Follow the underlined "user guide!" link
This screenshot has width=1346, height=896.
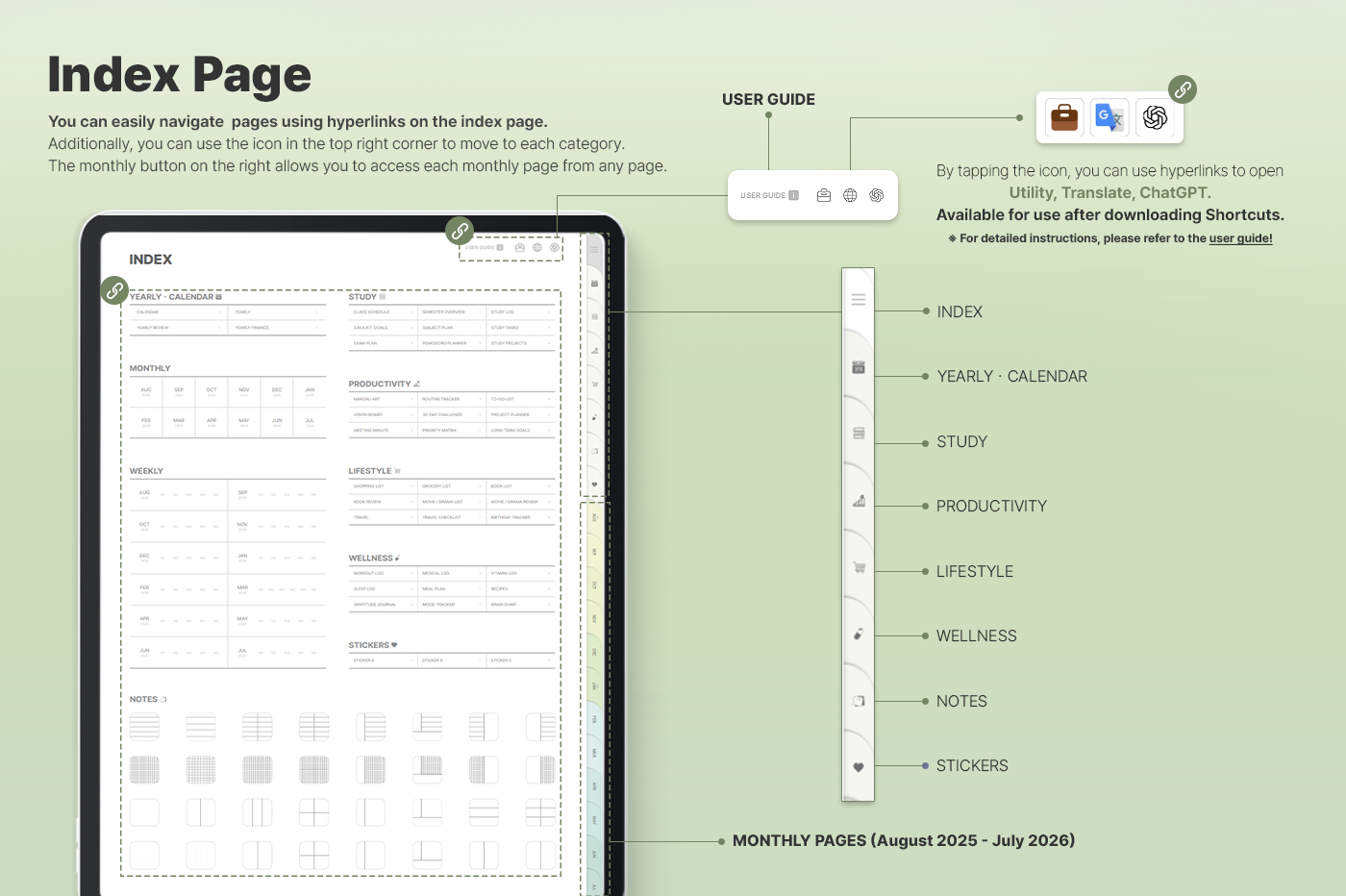[x=1240, y=238]
